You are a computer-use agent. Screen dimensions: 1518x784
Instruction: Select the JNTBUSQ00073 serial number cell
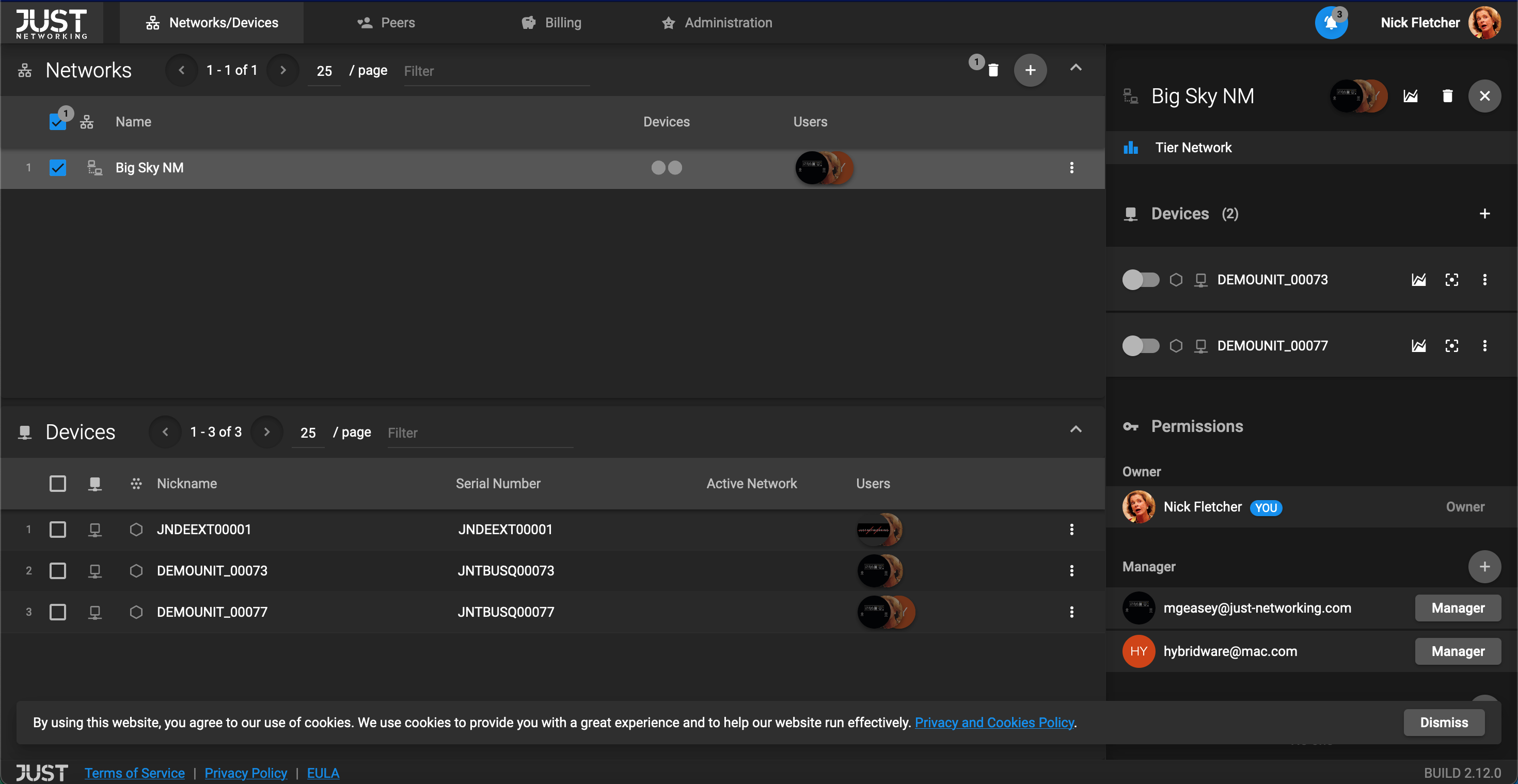[x=505, y=571]
